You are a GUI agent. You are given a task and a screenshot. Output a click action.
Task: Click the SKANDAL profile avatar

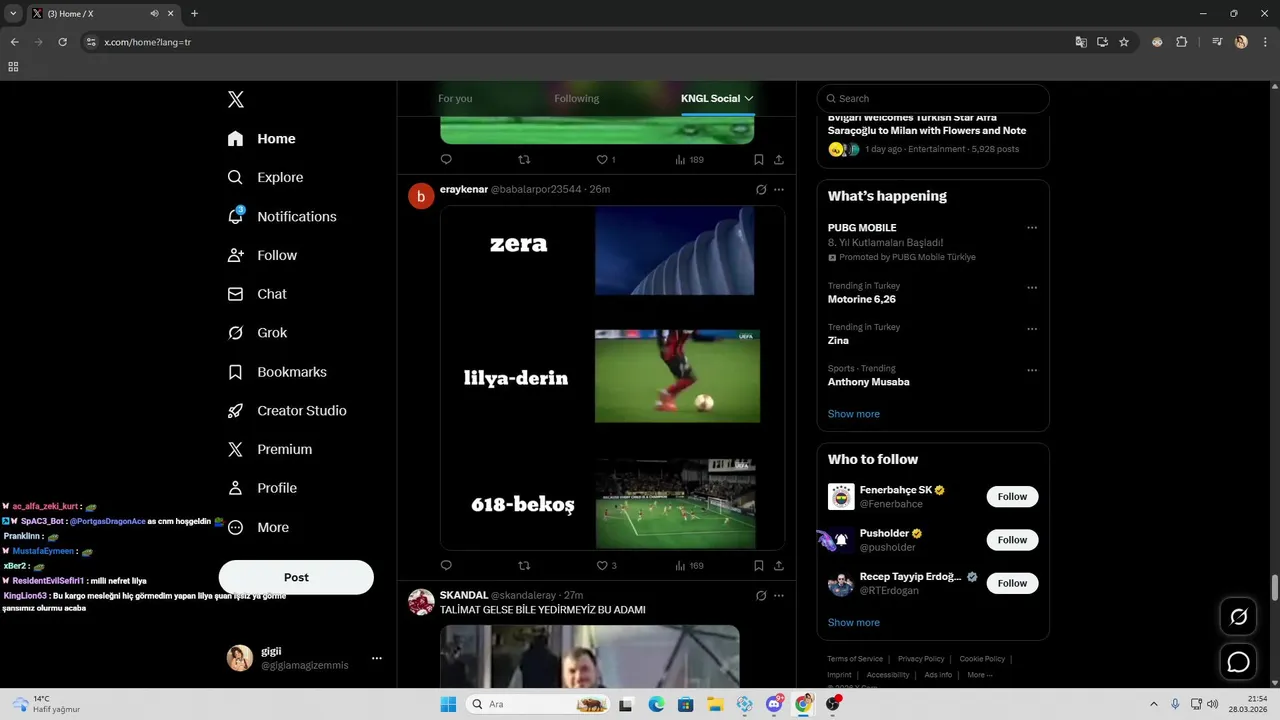click(x=421, y=602)
